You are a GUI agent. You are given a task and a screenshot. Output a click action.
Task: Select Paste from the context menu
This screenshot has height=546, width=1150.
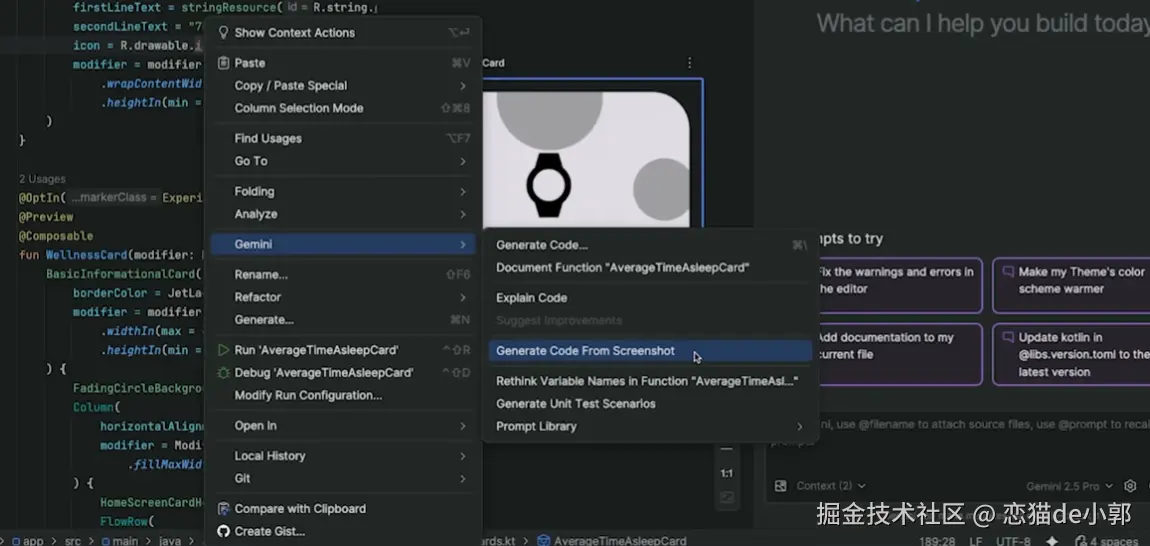pyautogui.click(x=343, y=63)
